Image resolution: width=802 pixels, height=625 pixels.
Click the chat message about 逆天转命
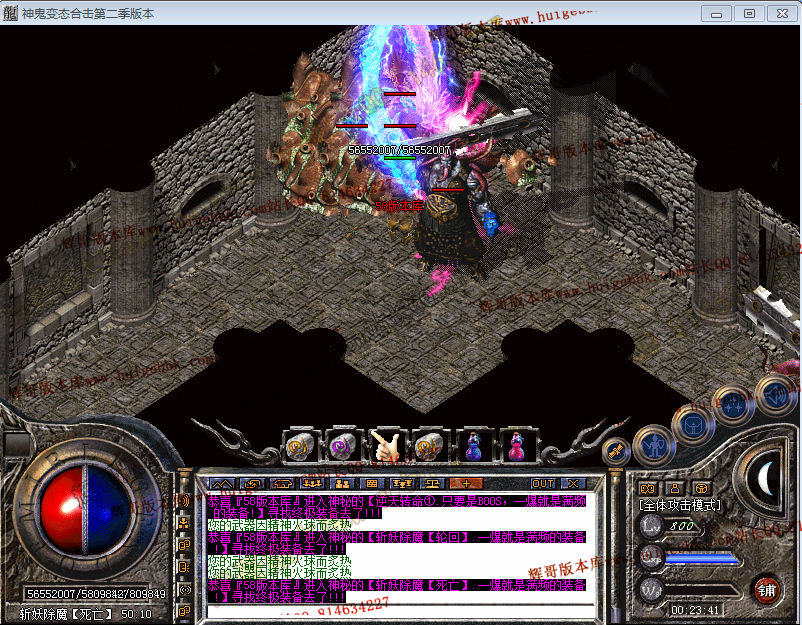(x=396, y=507)
